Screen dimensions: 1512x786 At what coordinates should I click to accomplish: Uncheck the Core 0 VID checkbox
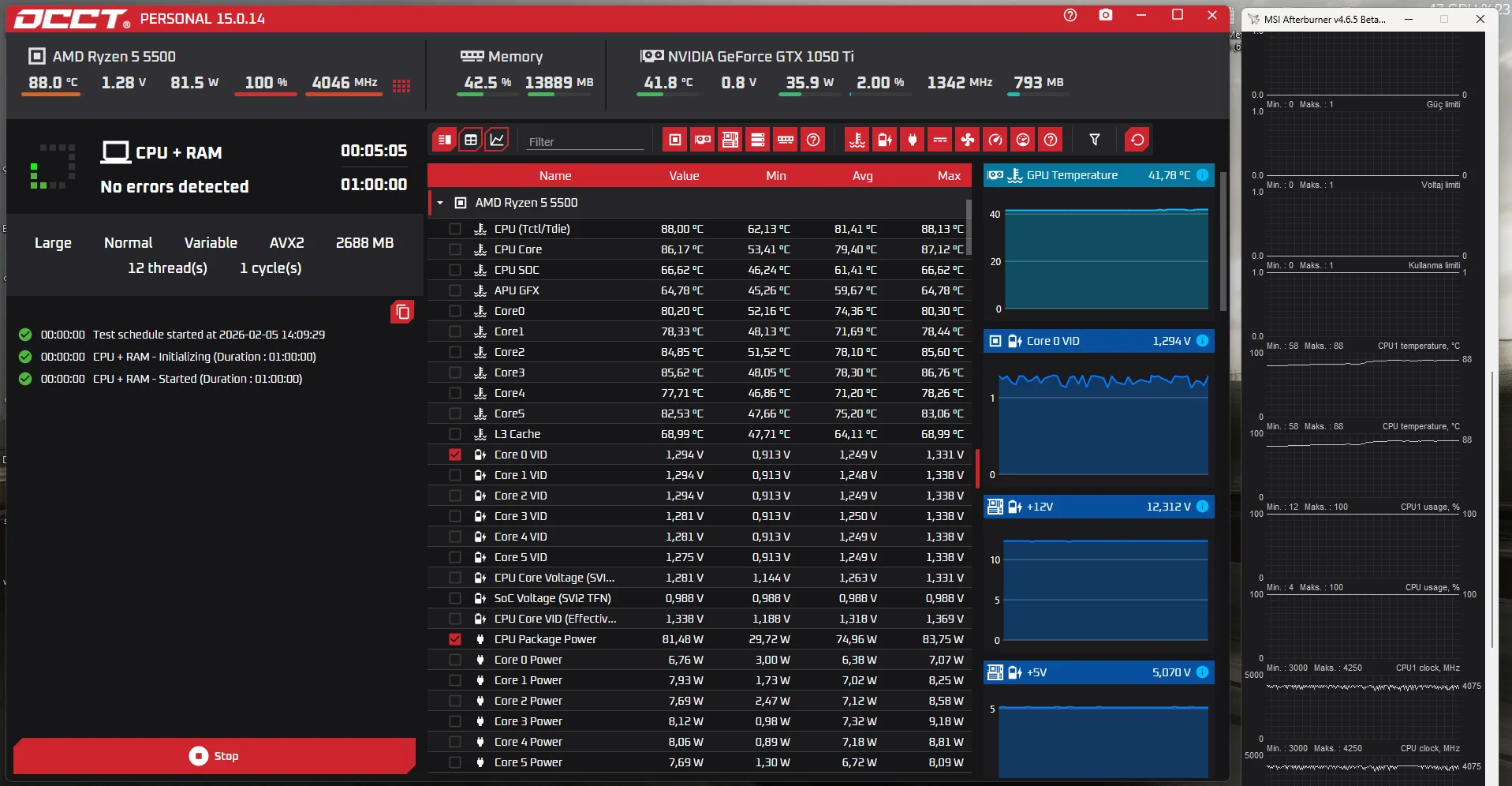(455, 455)
